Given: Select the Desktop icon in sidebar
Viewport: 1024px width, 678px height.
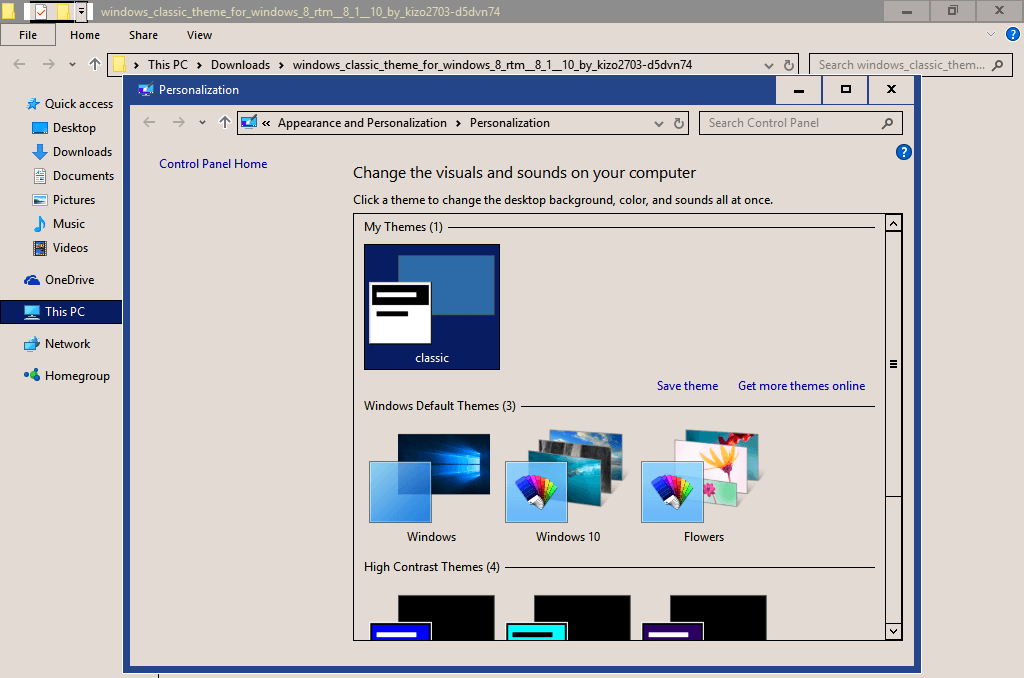Looking at the screenshot, I should coord(40,128).
